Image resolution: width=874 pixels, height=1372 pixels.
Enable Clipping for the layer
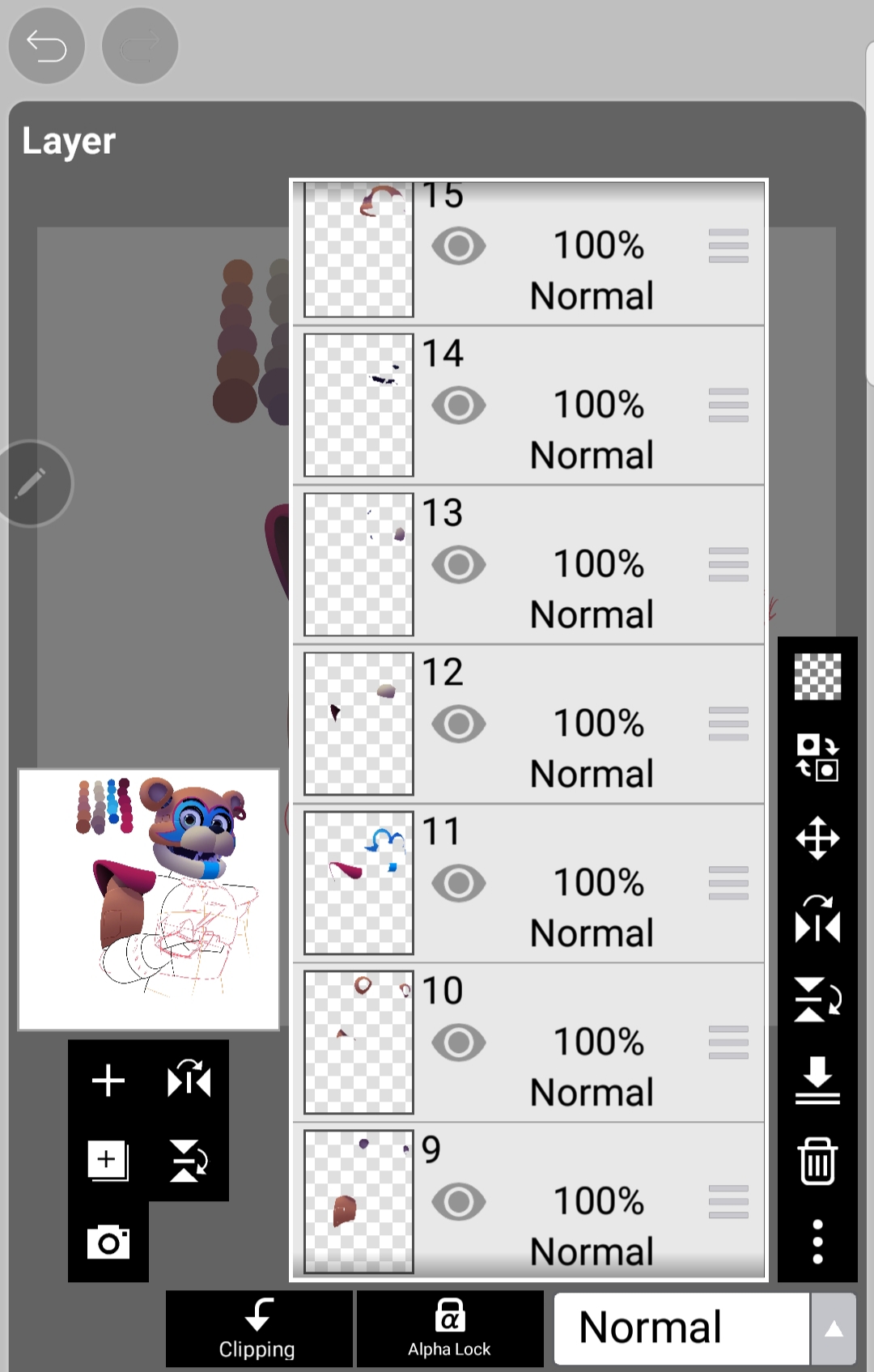[259, 1329]
